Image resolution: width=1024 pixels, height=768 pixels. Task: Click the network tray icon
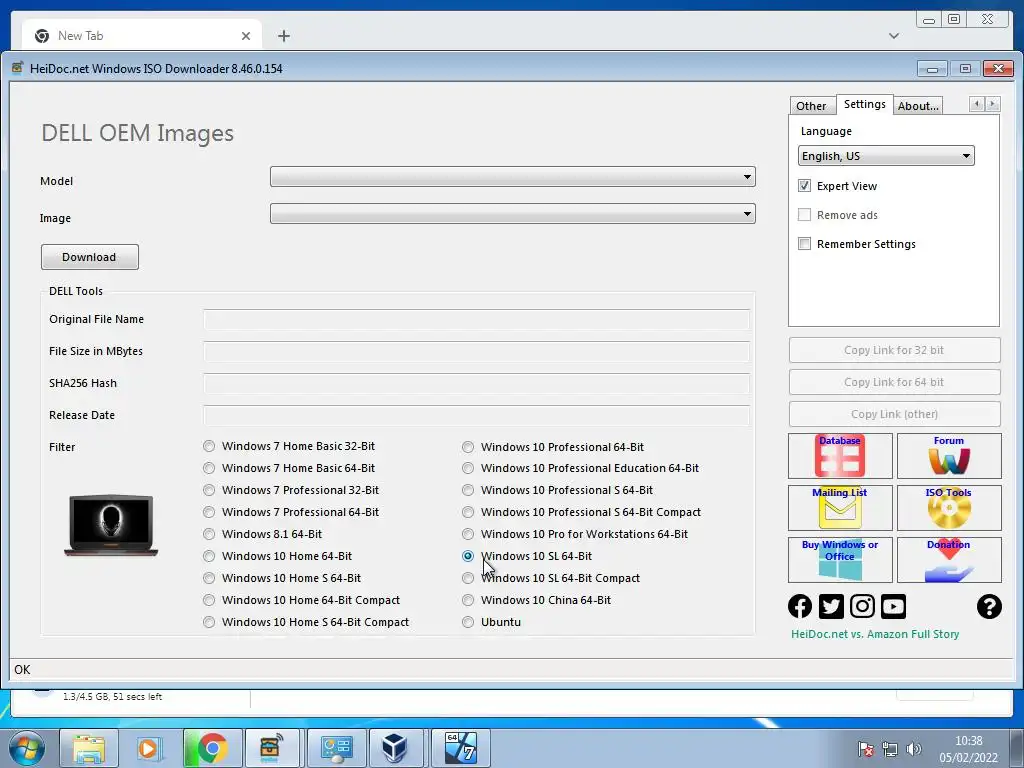[890, 749]
